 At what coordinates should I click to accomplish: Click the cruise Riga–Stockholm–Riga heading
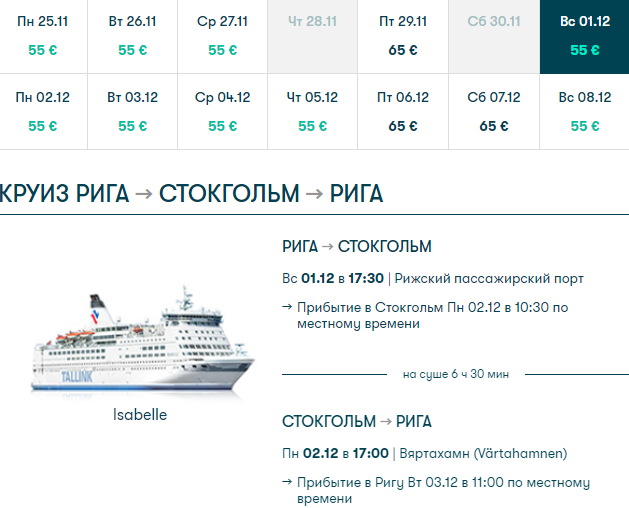tap(192, 193)
